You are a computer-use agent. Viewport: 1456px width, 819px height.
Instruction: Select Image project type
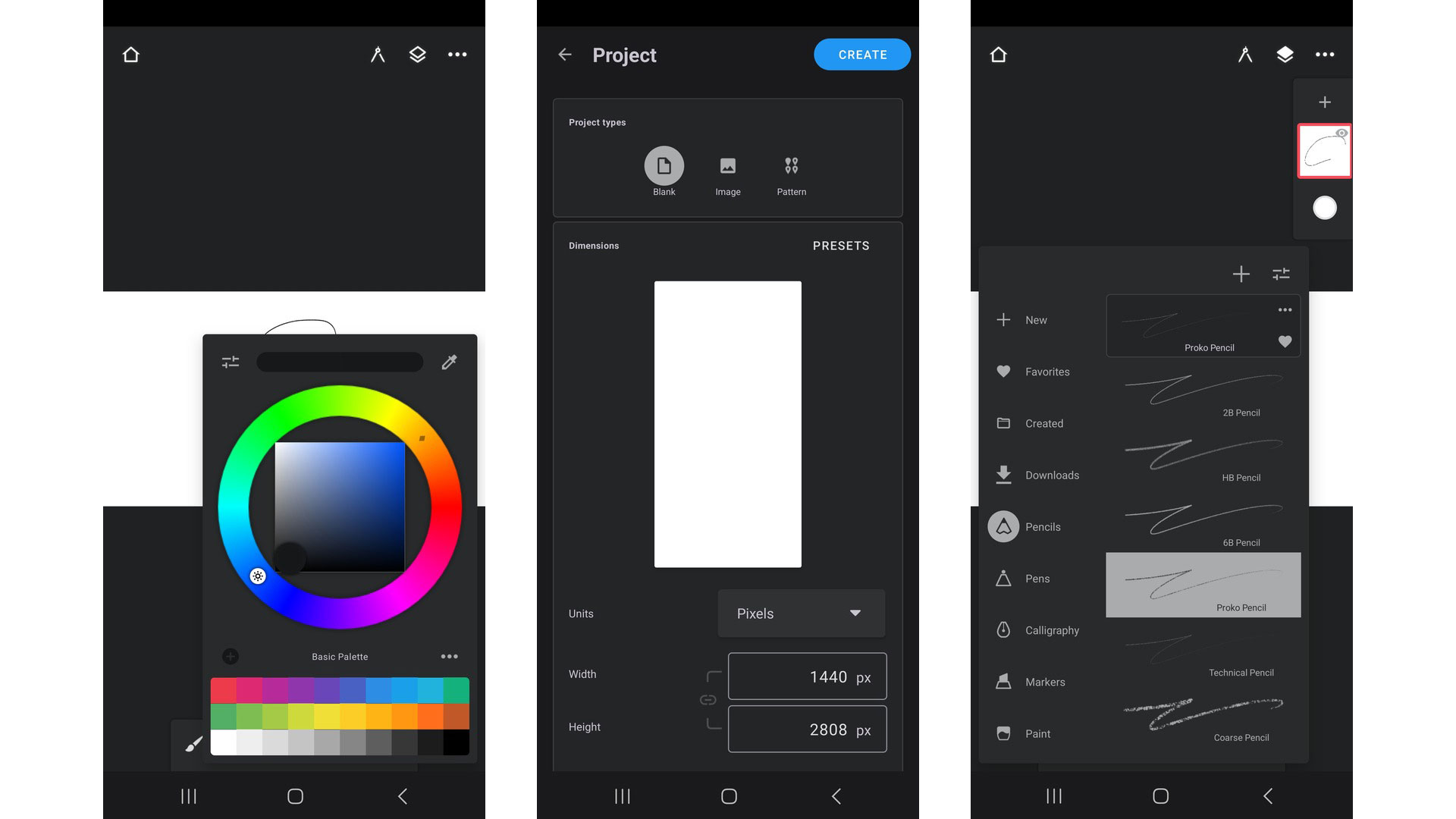pos(727,173)
